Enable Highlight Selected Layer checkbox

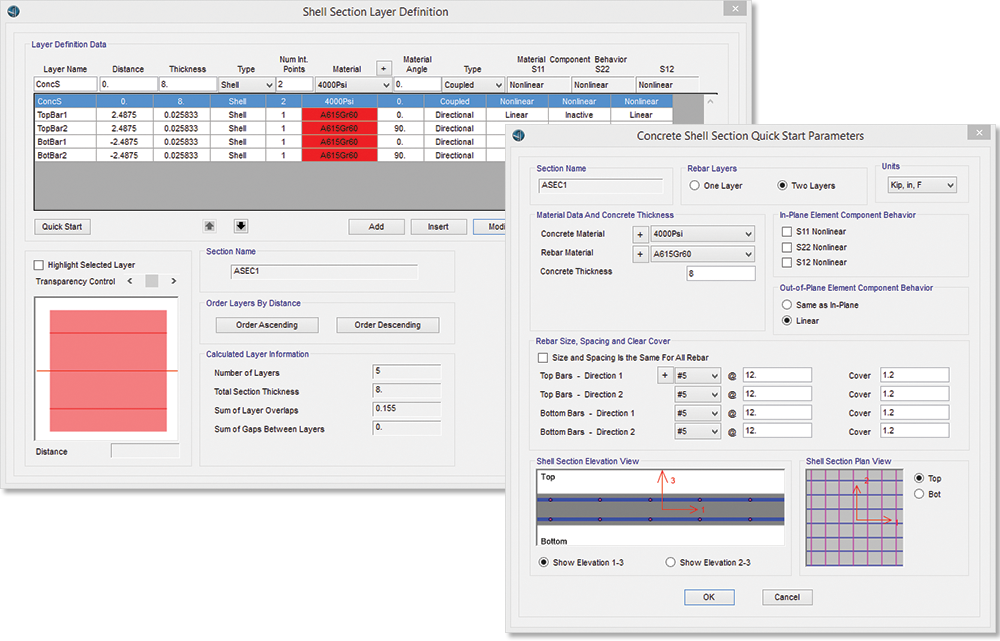click(x=39, y=265)
